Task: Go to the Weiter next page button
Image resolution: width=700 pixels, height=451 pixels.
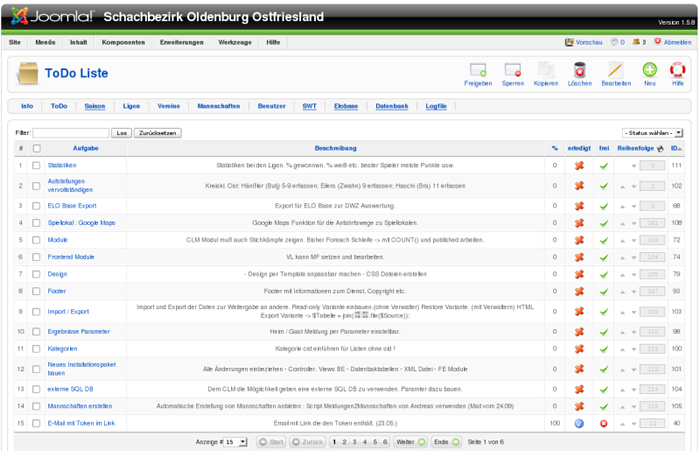Action: [408, 441]
